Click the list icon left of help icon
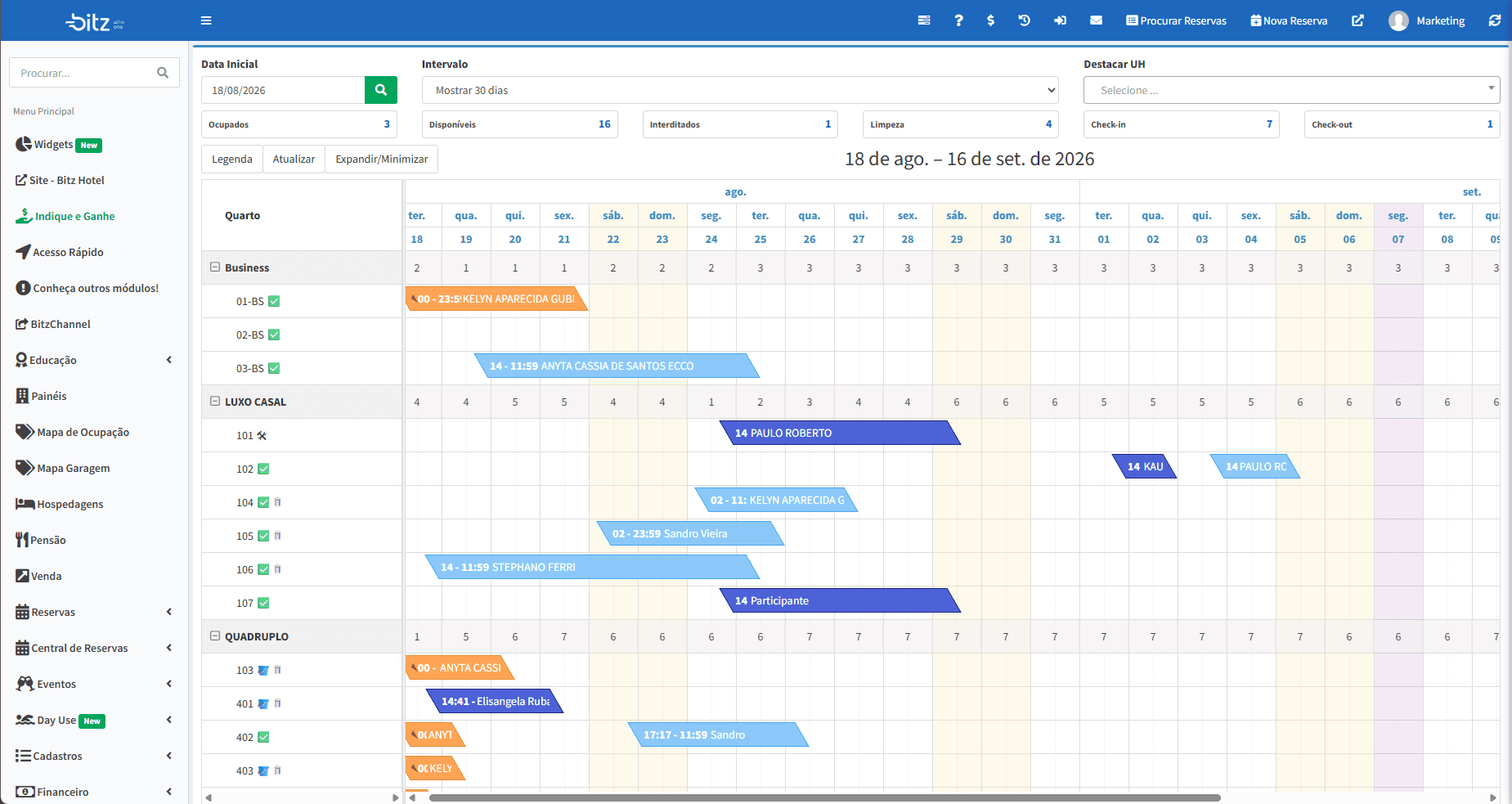 [924, 20]
